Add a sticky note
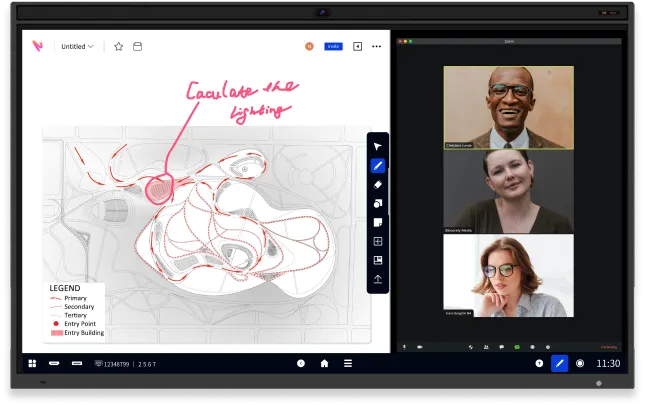 click(x=378, y=222)
